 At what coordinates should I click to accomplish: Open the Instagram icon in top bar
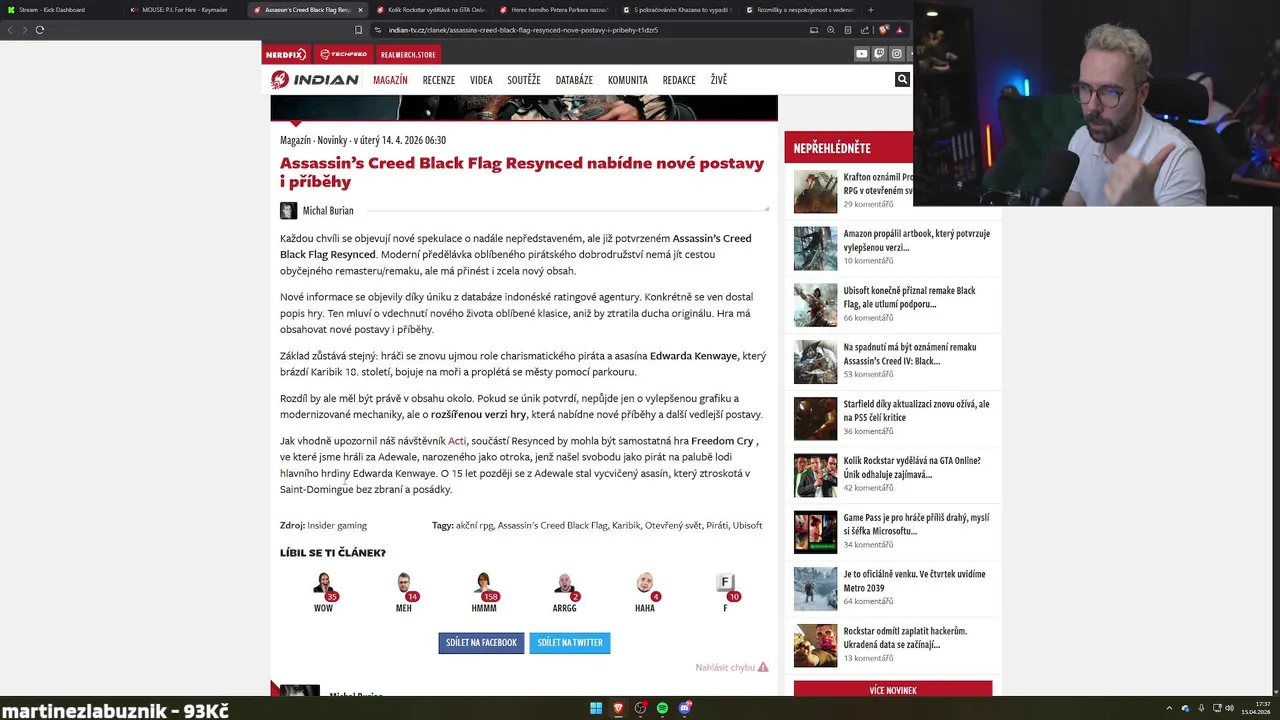[x=896, y=54]
